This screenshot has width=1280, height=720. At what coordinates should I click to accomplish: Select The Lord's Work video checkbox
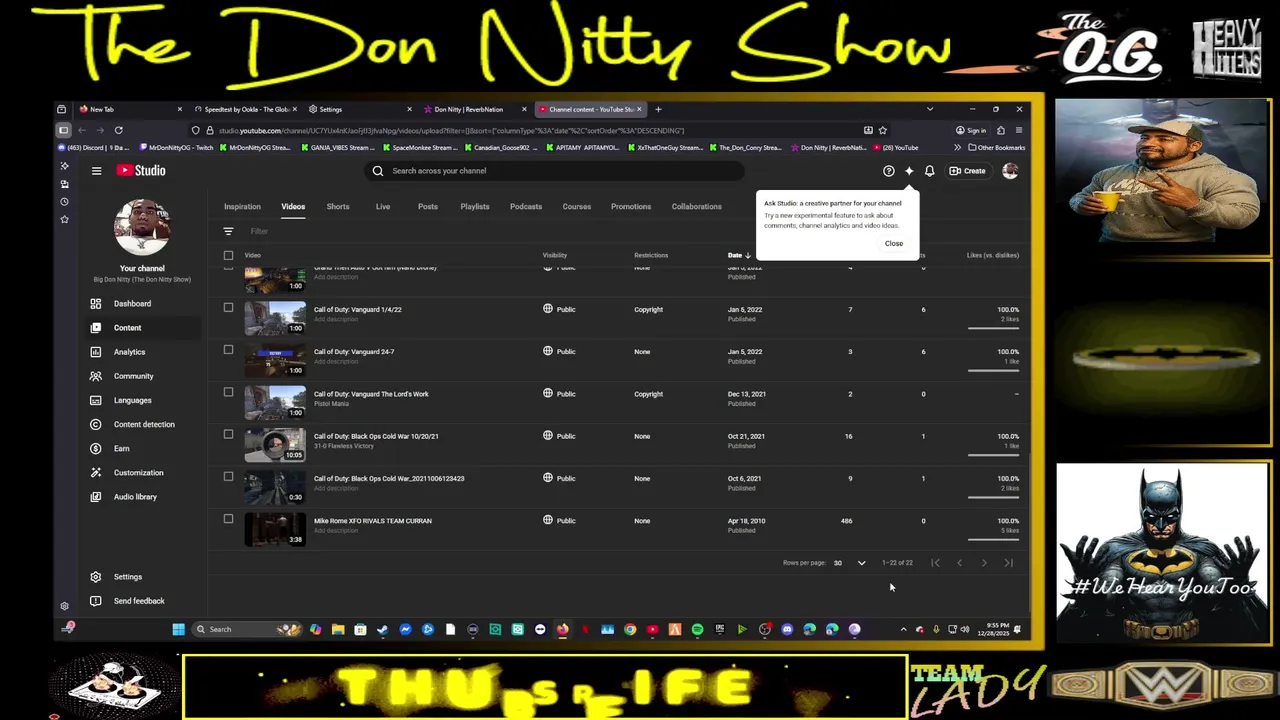coord(228,392)
